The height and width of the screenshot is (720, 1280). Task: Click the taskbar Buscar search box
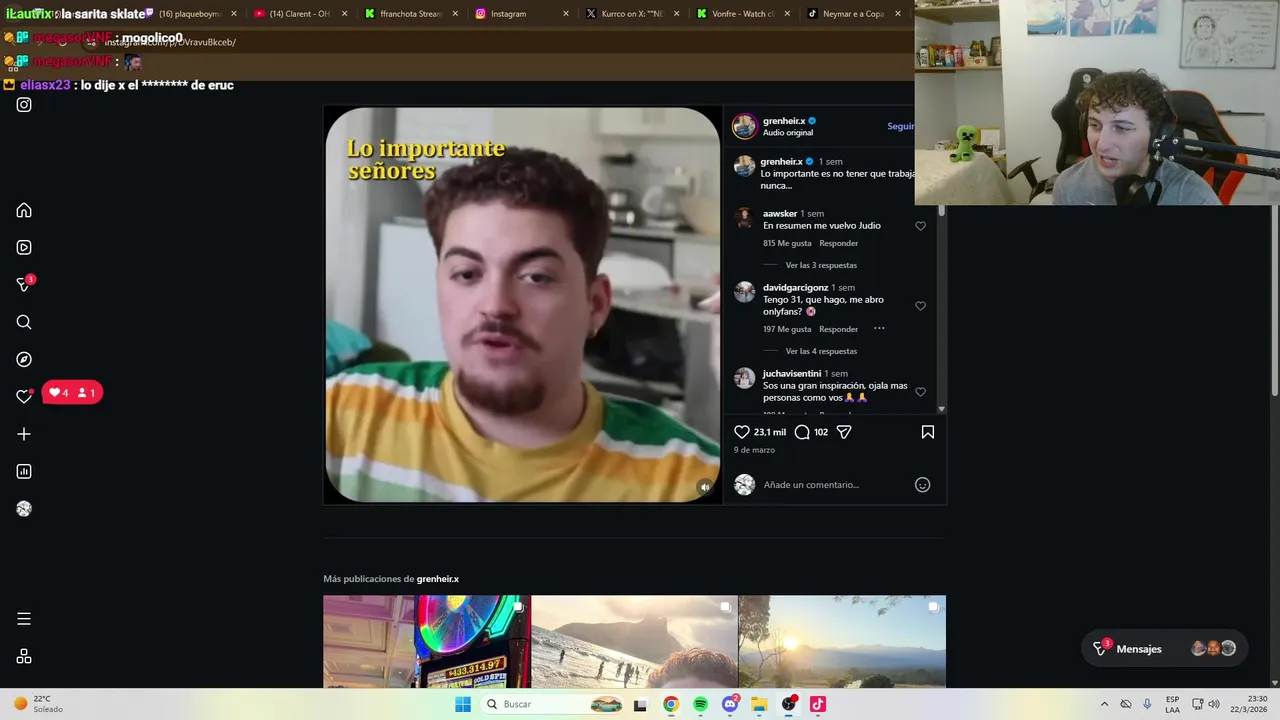click(552, 704)
